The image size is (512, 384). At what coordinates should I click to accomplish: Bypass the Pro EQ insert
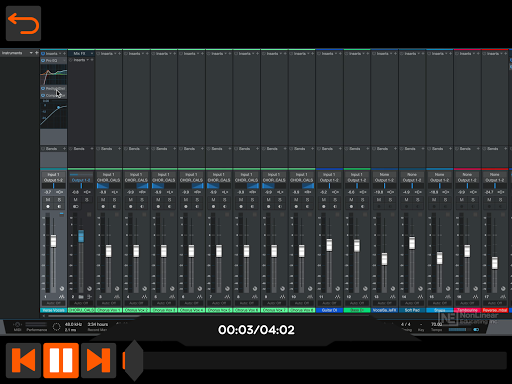click(x=43, y=61)
